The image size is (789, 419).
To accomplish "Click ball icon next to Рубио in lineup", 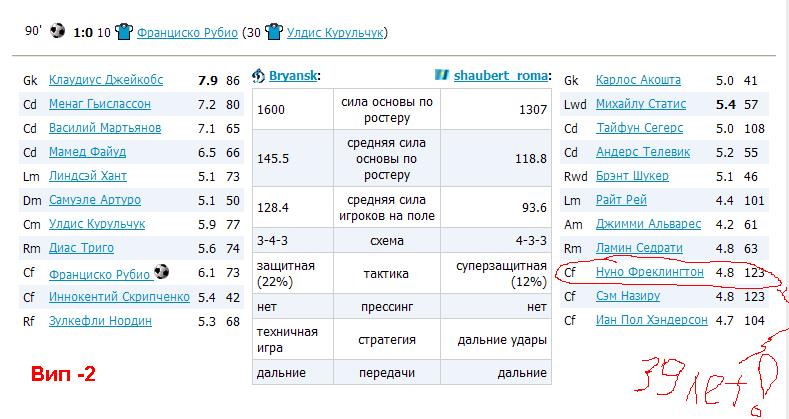I will click(x=162, y=271).
